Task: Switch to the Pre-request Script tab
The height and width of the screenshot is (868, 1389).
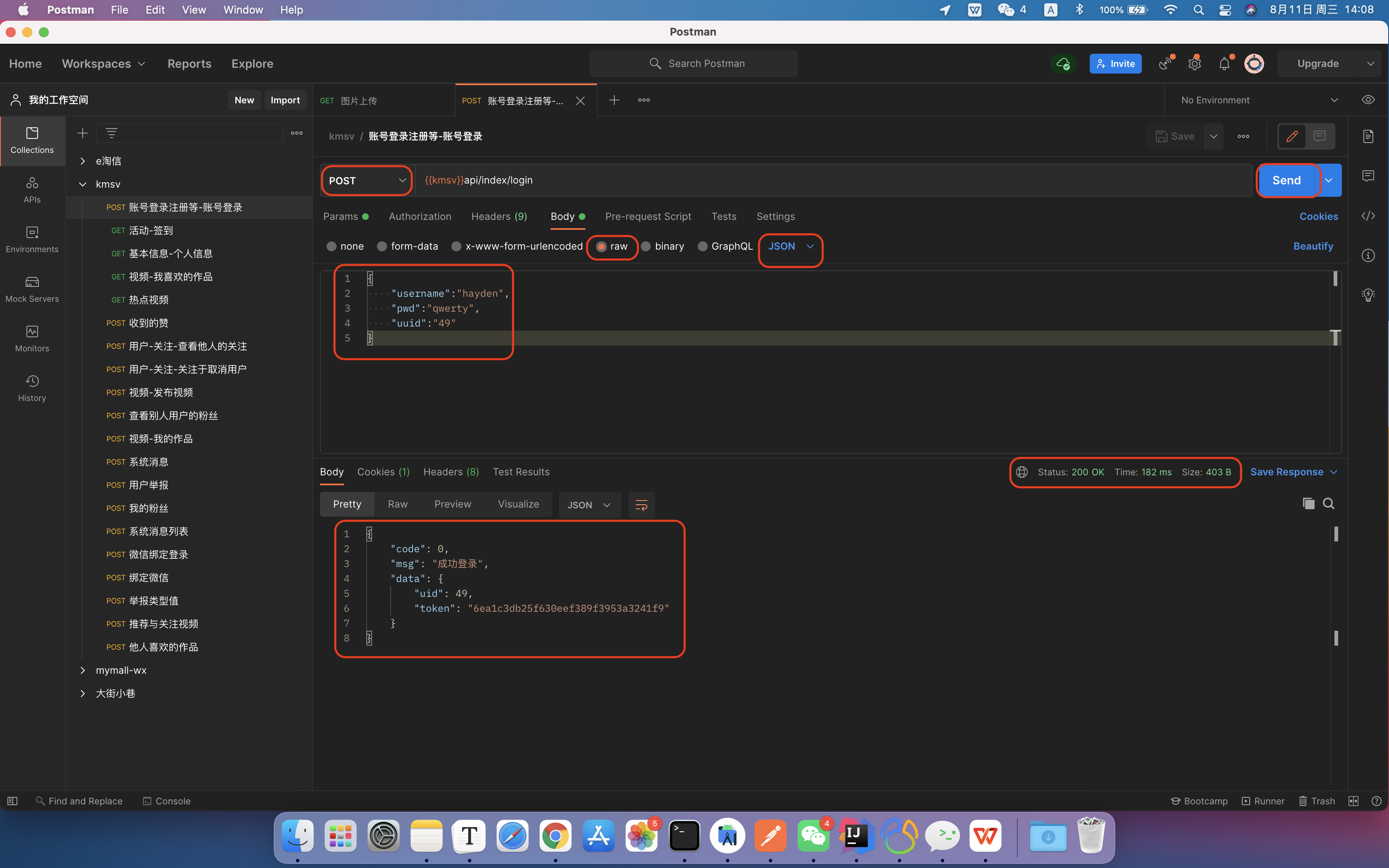Action: [648, 217]
